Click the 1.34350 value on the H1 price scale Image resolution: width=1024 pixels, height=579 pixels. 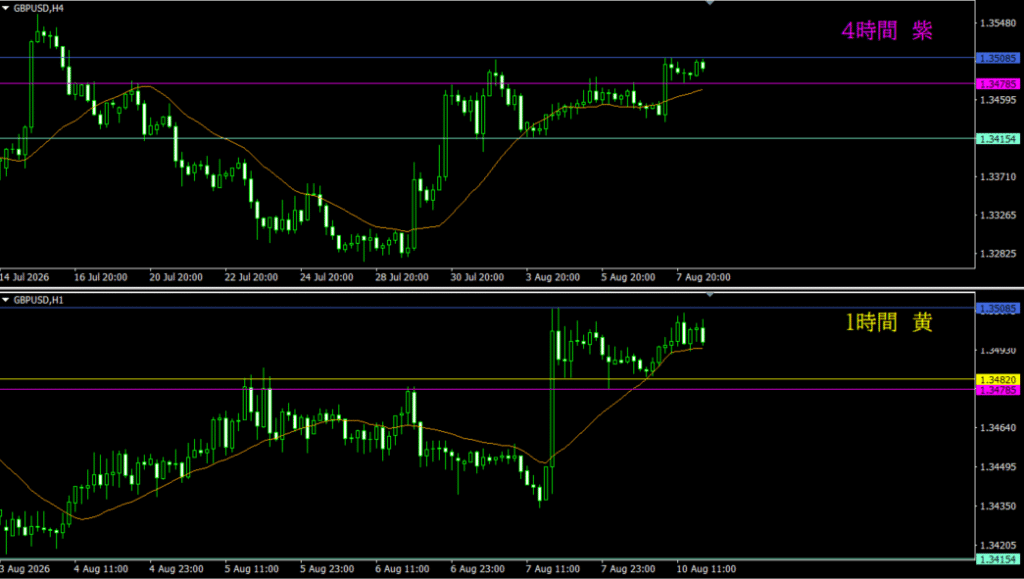999,506
